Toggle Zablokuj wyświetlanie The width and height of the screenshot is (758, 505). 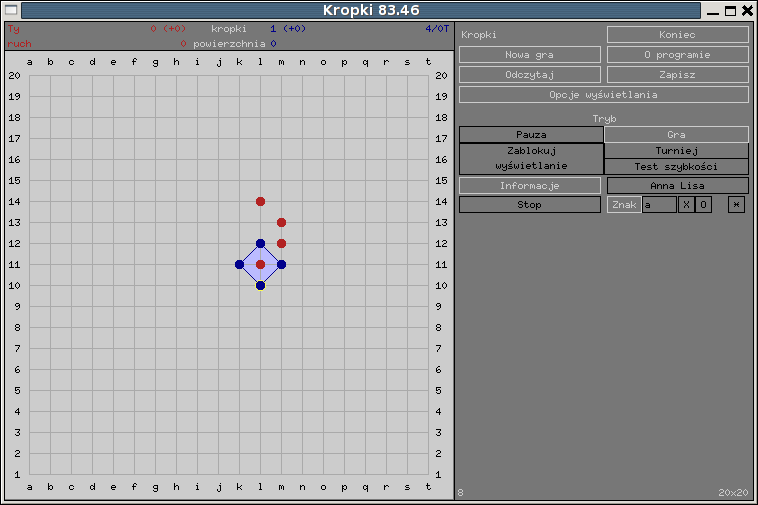531,158
